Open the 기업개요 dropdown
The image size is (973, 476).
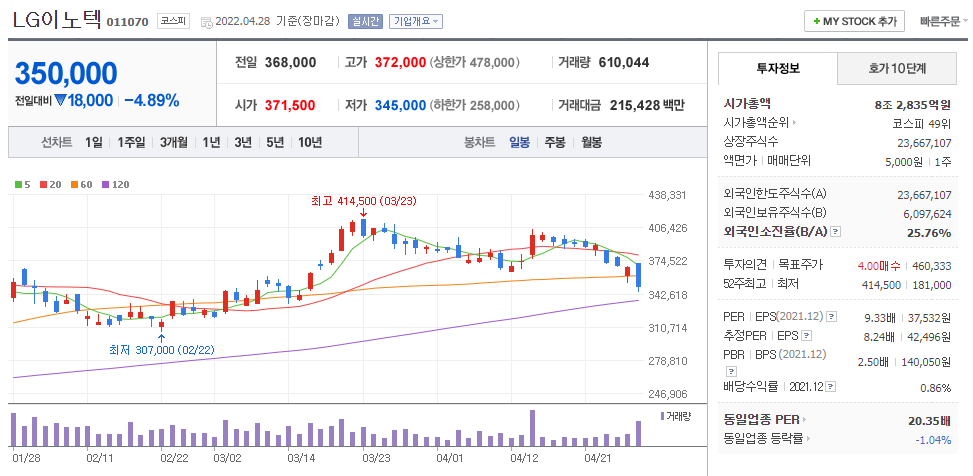(x=416, y=21)
